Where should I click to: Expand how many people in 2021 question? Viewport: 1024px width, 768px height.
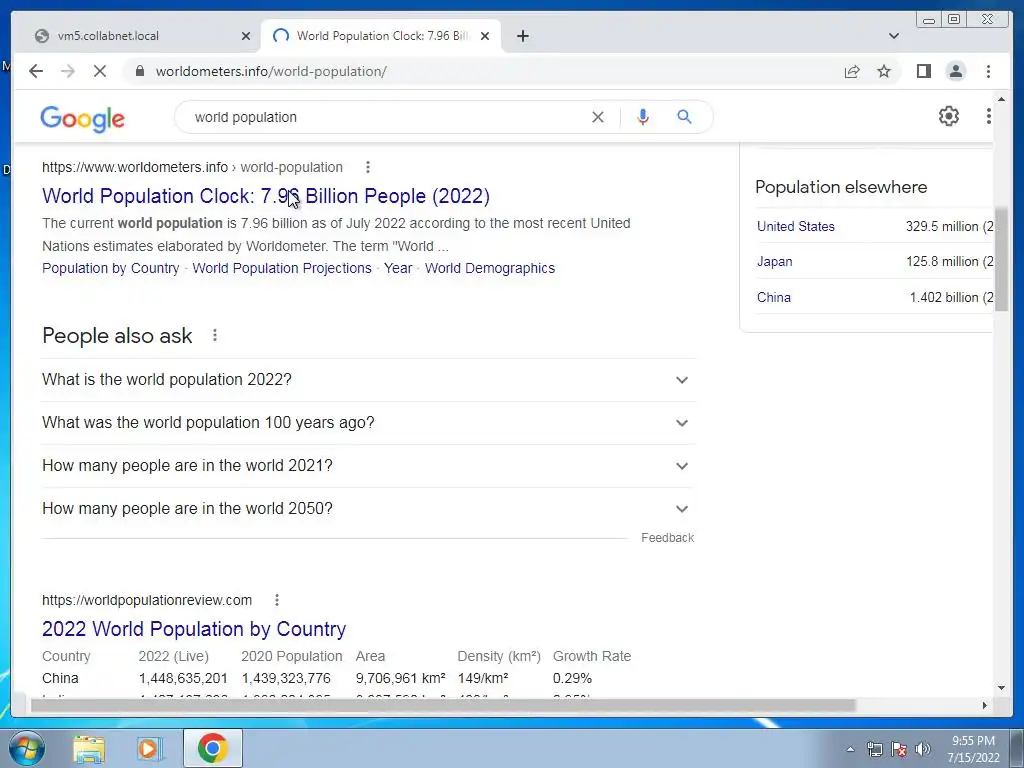click(x=368, y=466)
